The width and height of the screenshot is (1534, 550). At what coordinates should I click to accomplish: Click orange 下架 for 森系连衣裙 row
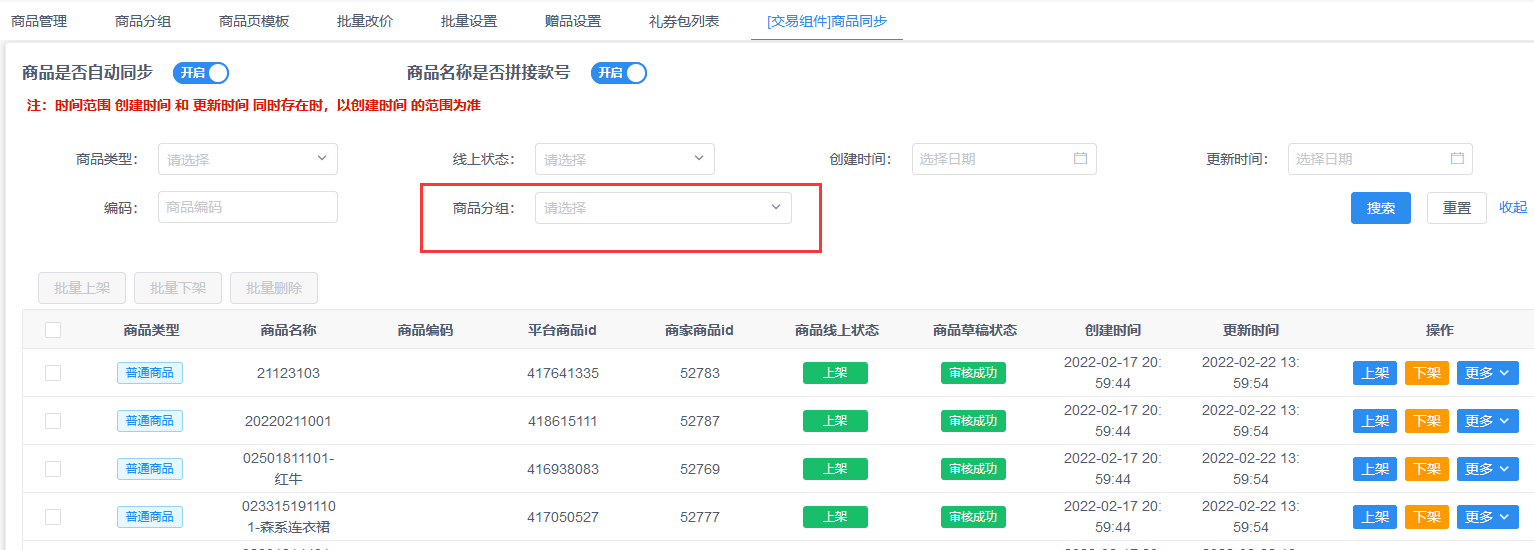tap(1427, 517)
